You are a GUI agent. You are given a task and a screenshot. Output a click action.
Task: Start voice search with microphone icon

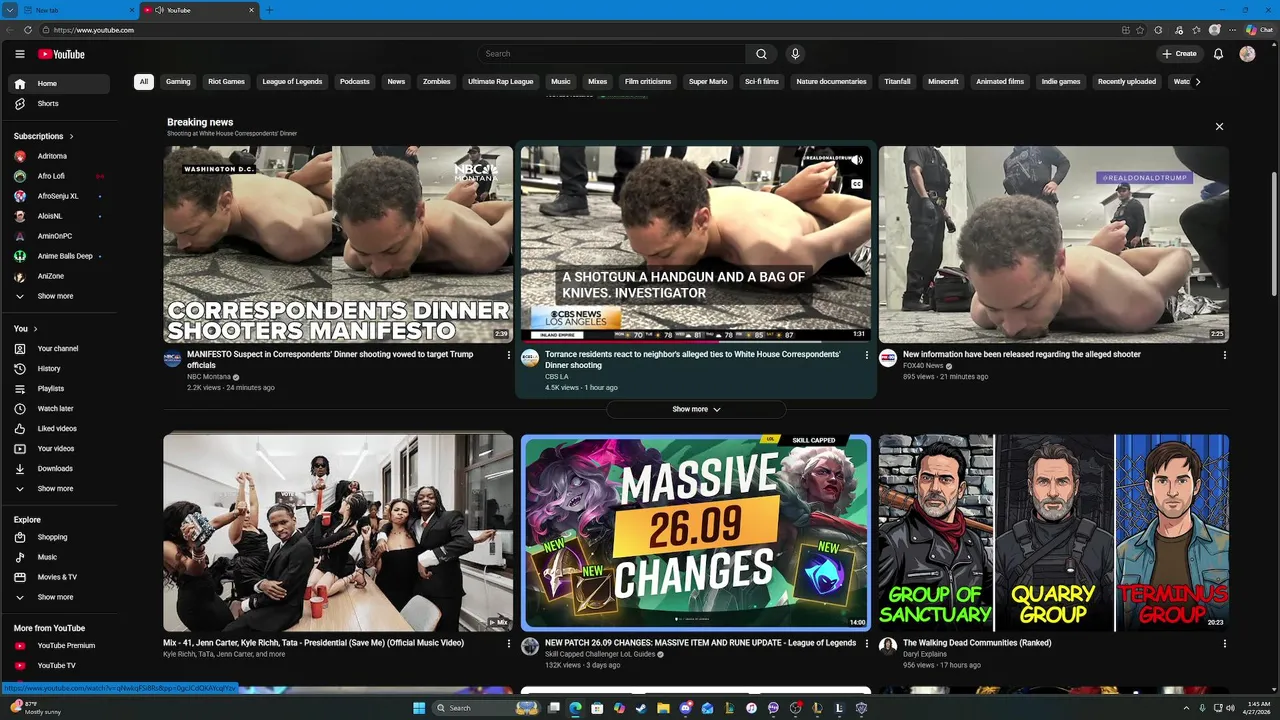795,54
